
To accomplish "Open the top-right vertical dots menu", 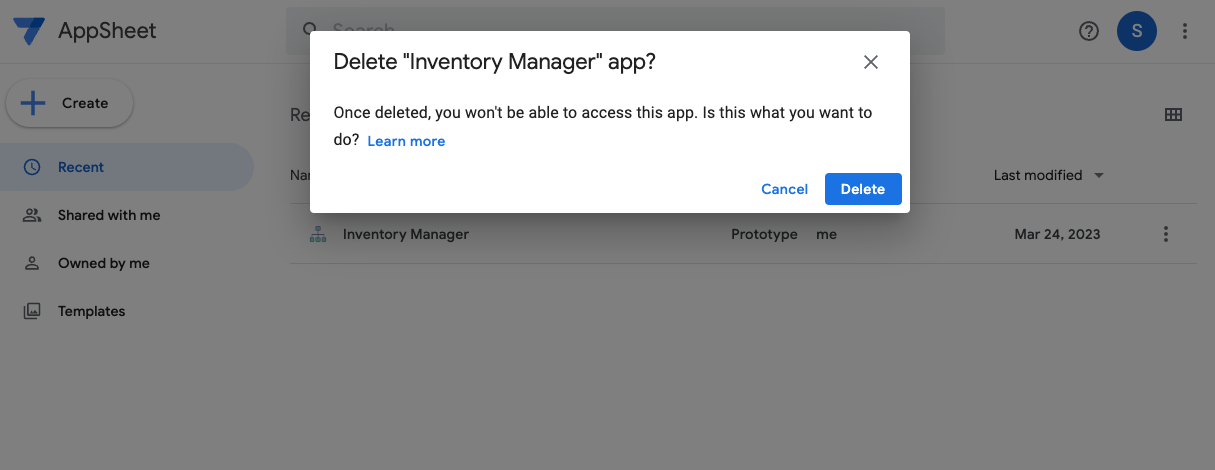I will tap(1185, 31).
